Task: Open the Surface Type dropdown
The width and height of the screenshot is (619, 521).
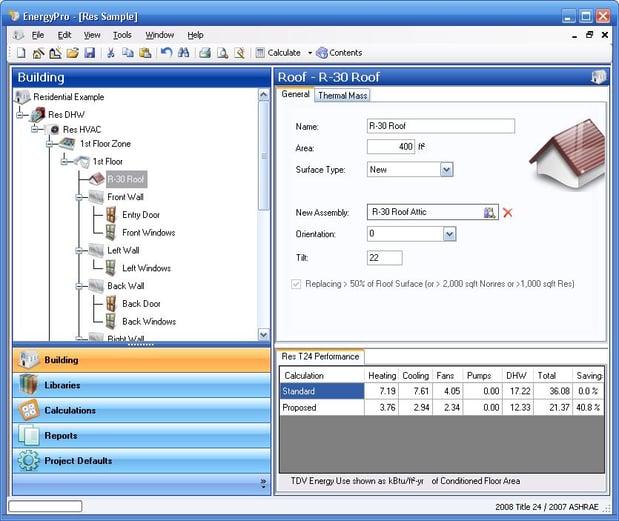Action: [x=447, y=170]
